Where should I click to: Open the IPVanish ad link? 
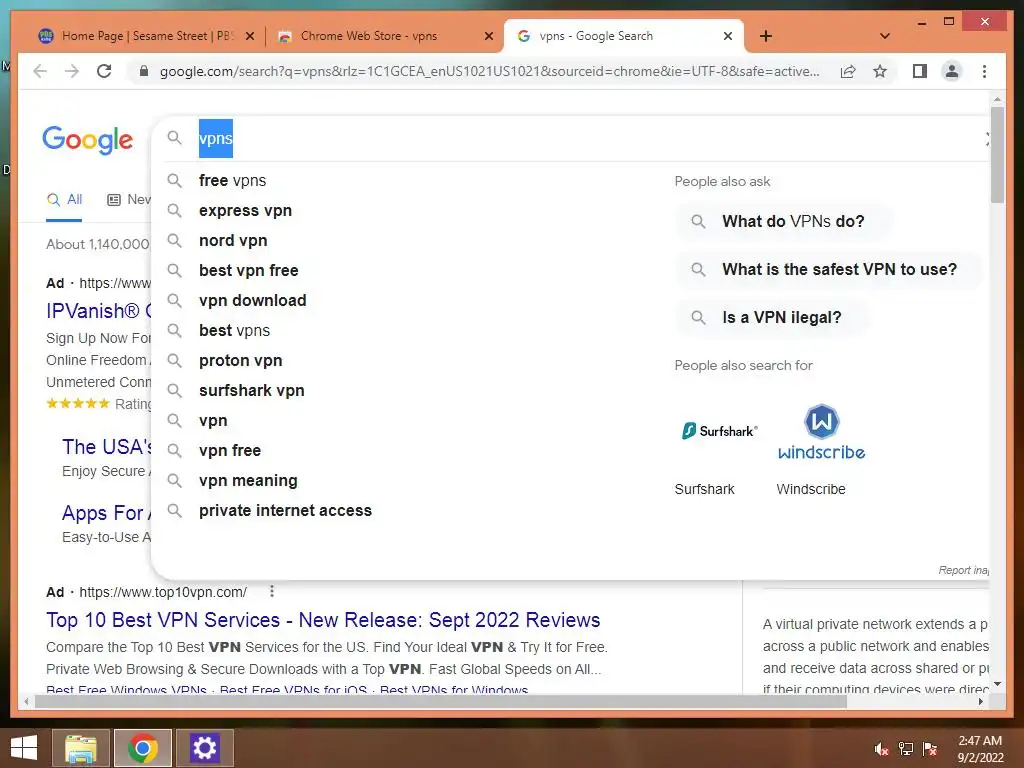[x=99, y=311]
